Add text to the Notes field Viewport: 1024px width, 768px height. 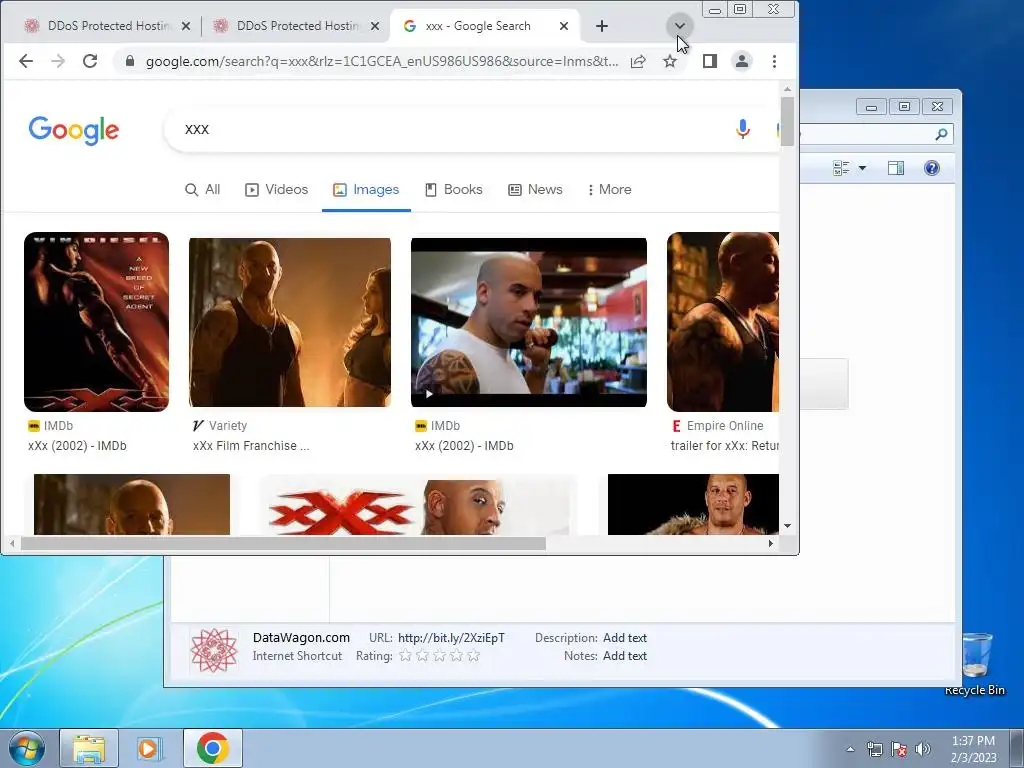click(625, 656)
